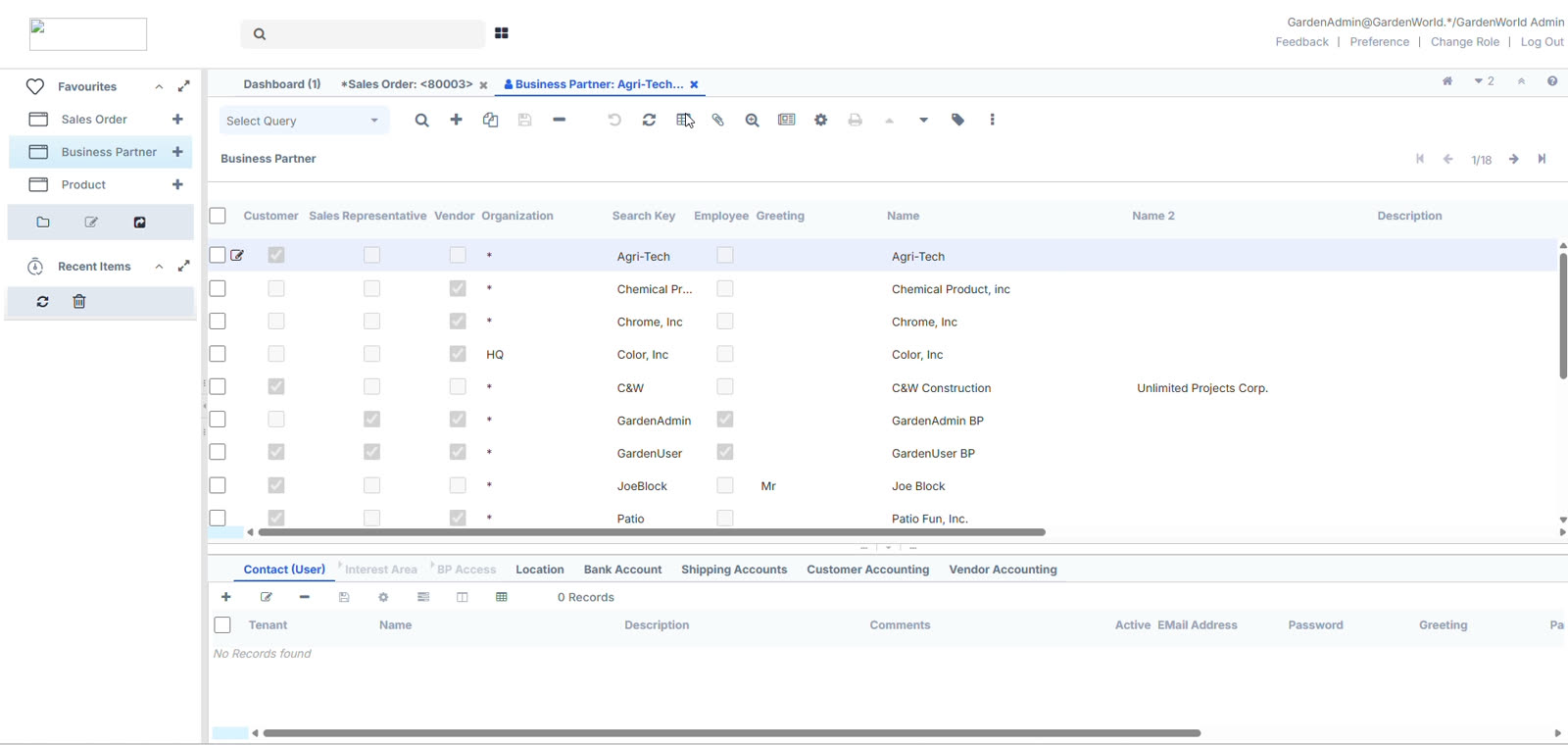
Task: Switch between grid and form view
Action: 684,120
